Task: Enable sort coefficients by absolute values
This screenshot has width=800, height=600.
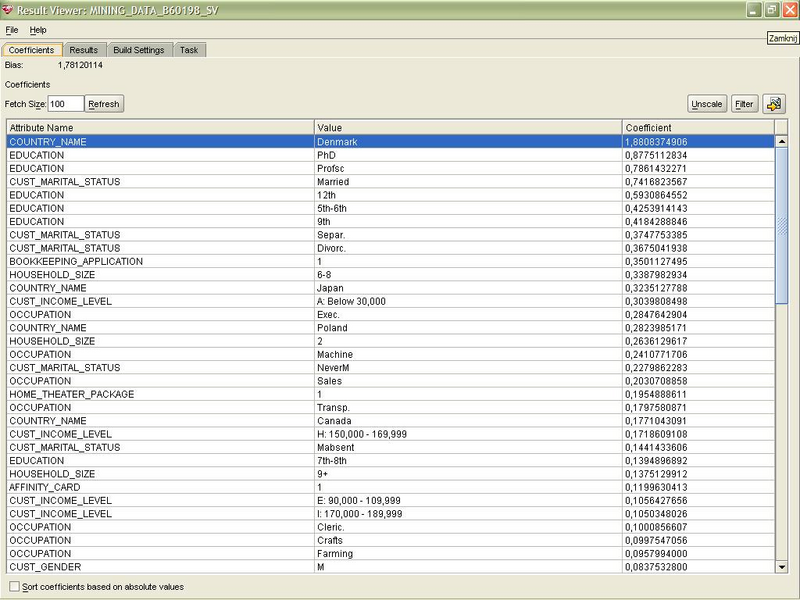Action: pos(14,587)
